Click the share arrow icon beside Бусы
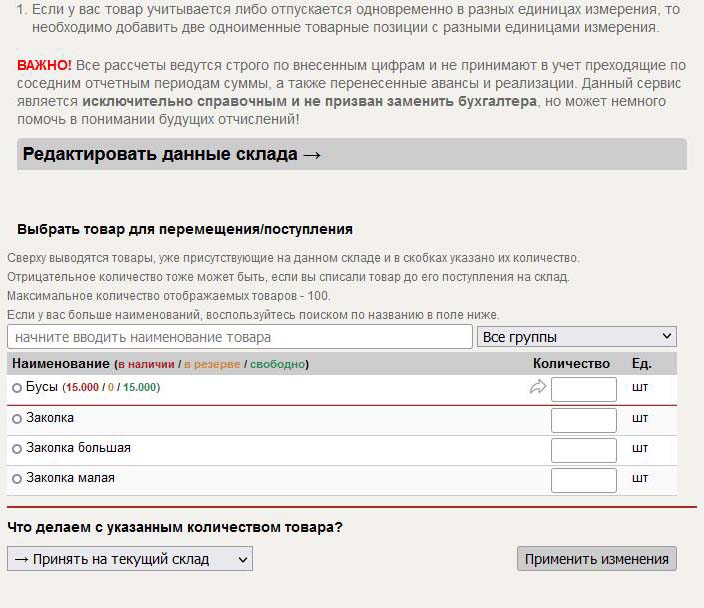Screen dimensions: 704x608 pyautogui.click(x=537, y=387)
